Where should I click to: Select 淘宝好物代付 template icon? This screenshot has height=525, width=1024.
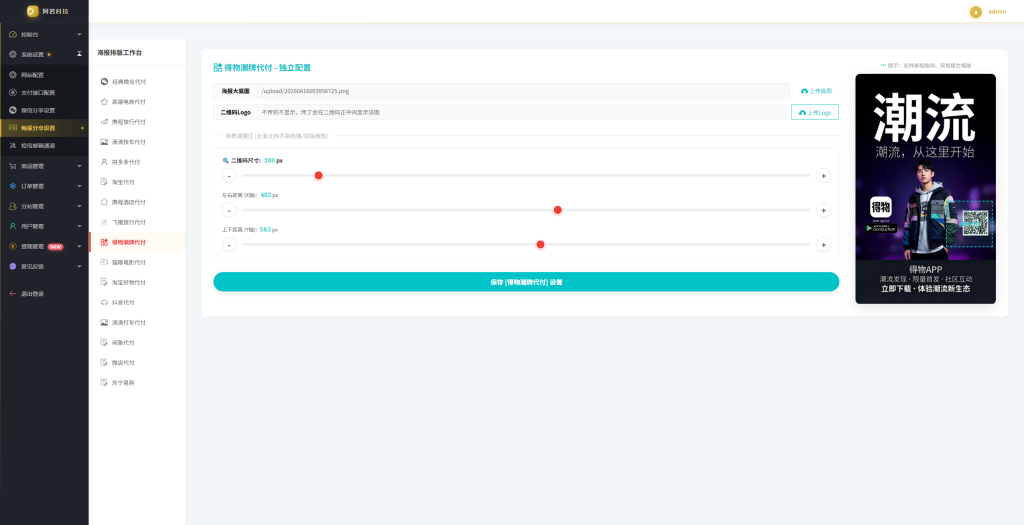[x=104, y=283]
